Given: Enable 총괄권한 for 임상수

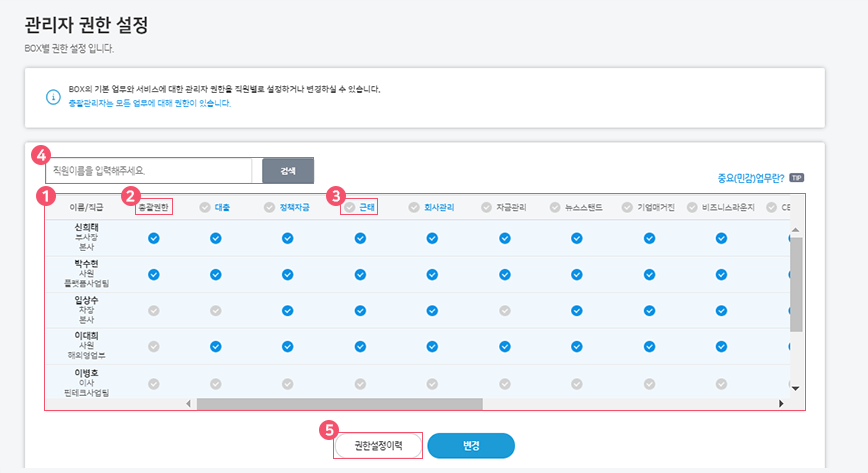Looking at the screenshot, I should [154, 310].
